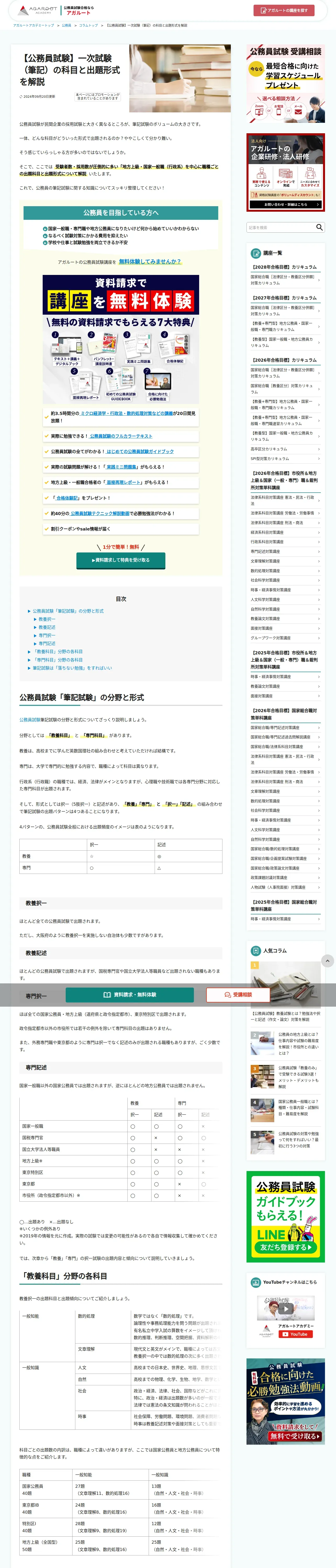This screenshot has height=1568, width=336.
Task: Open 公務員試験テクニック解説動画 link
Action: coord(99,513)
